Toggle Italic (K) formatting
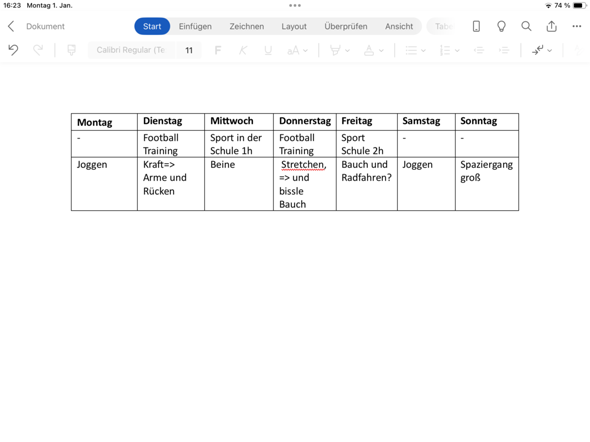 click(x=243, y=50)
